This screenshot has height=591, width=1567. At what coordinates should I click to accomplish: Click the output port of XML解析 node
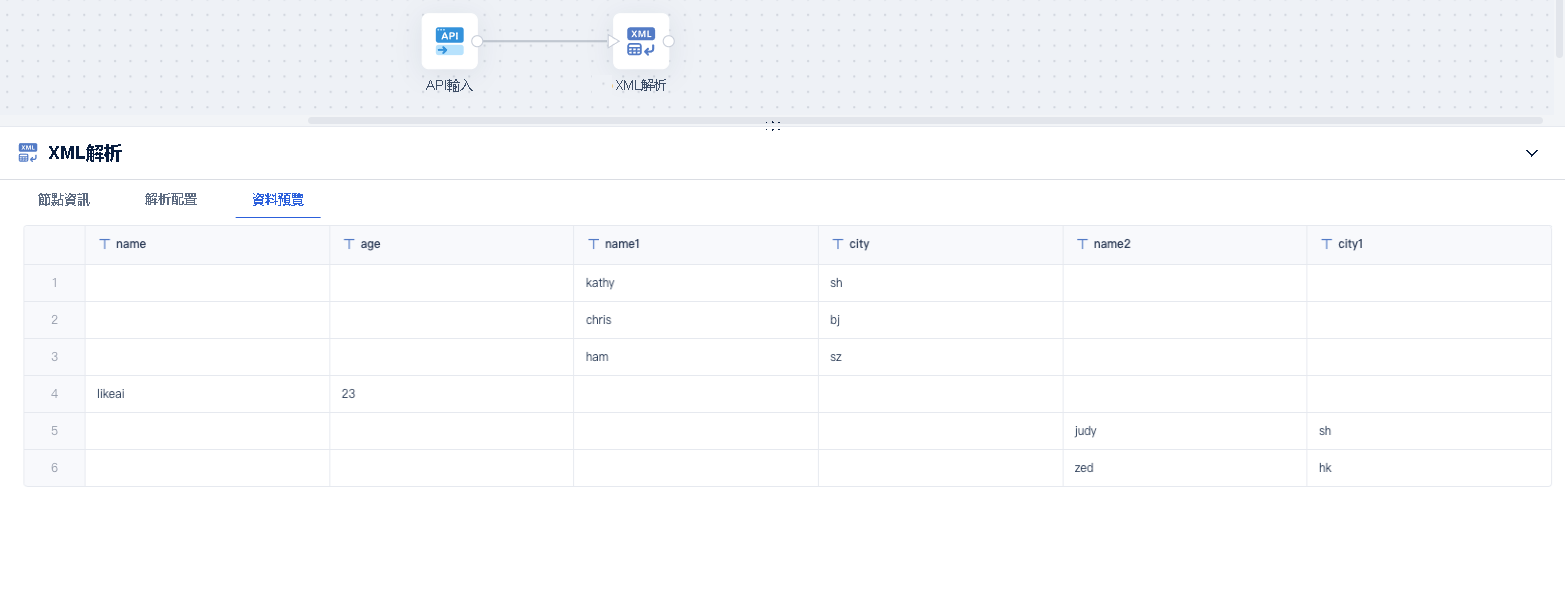[669, 41]
